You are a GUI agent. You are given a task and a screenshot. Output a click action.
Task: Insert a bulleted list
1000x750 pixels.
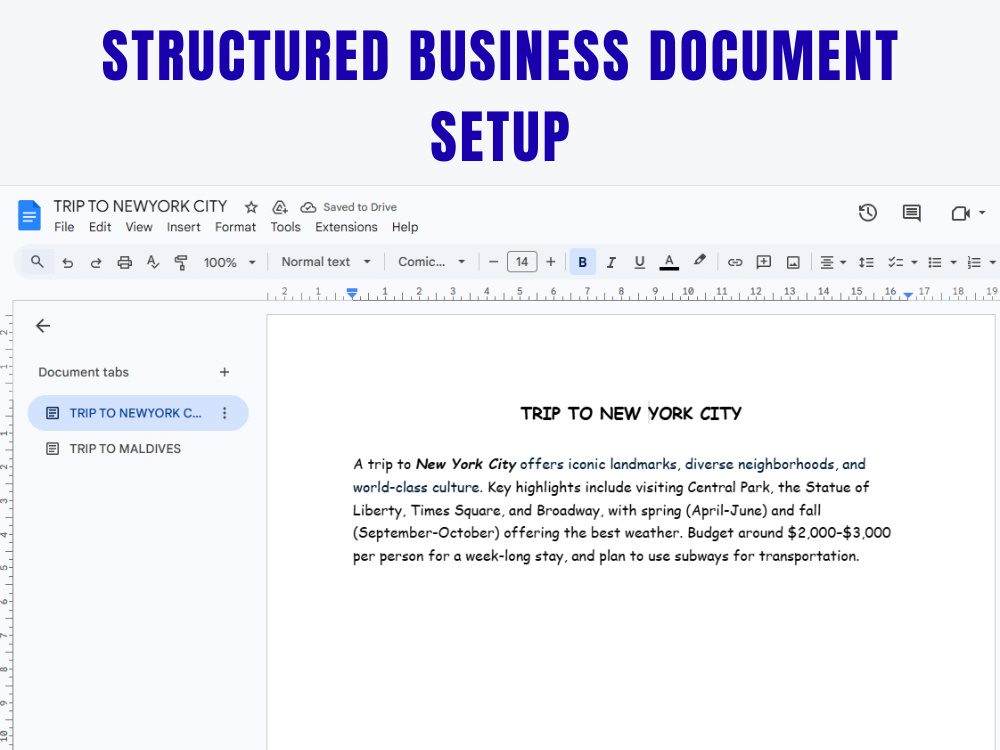pos(935,263)
